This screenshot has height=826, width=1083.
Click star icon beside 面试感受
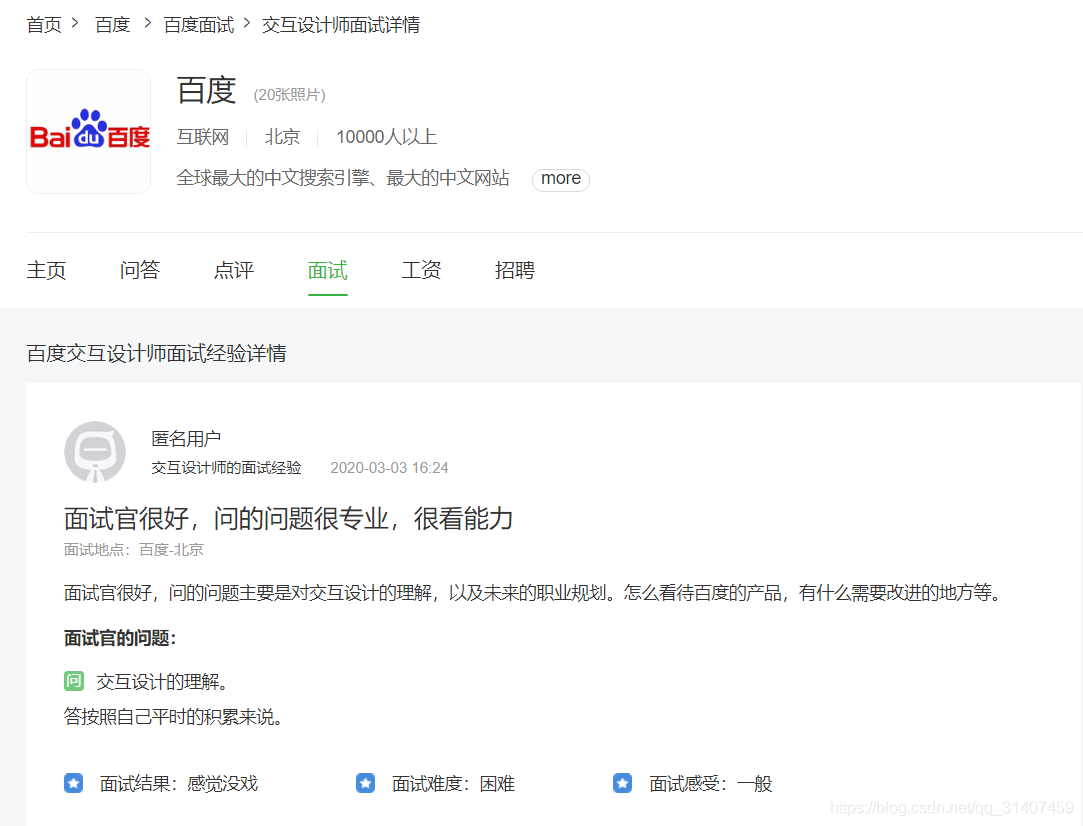pyautogui.click(x=622, y=783)
